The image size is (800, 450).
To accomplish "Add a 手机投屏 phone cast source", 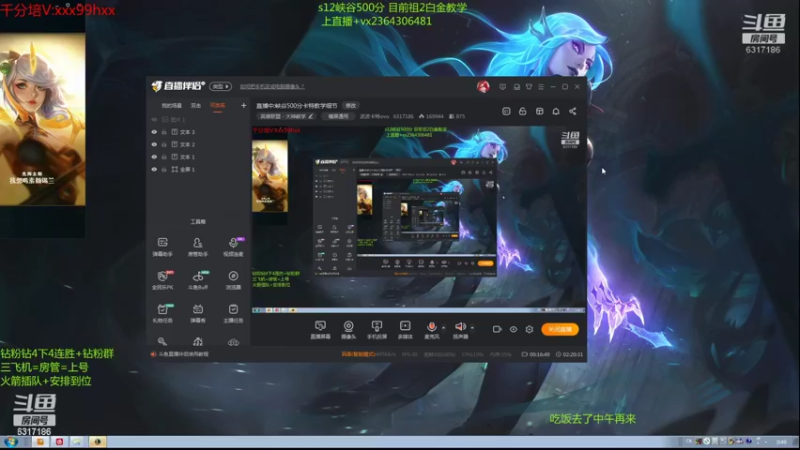I will pyautogui.click(x=377, y=330).
